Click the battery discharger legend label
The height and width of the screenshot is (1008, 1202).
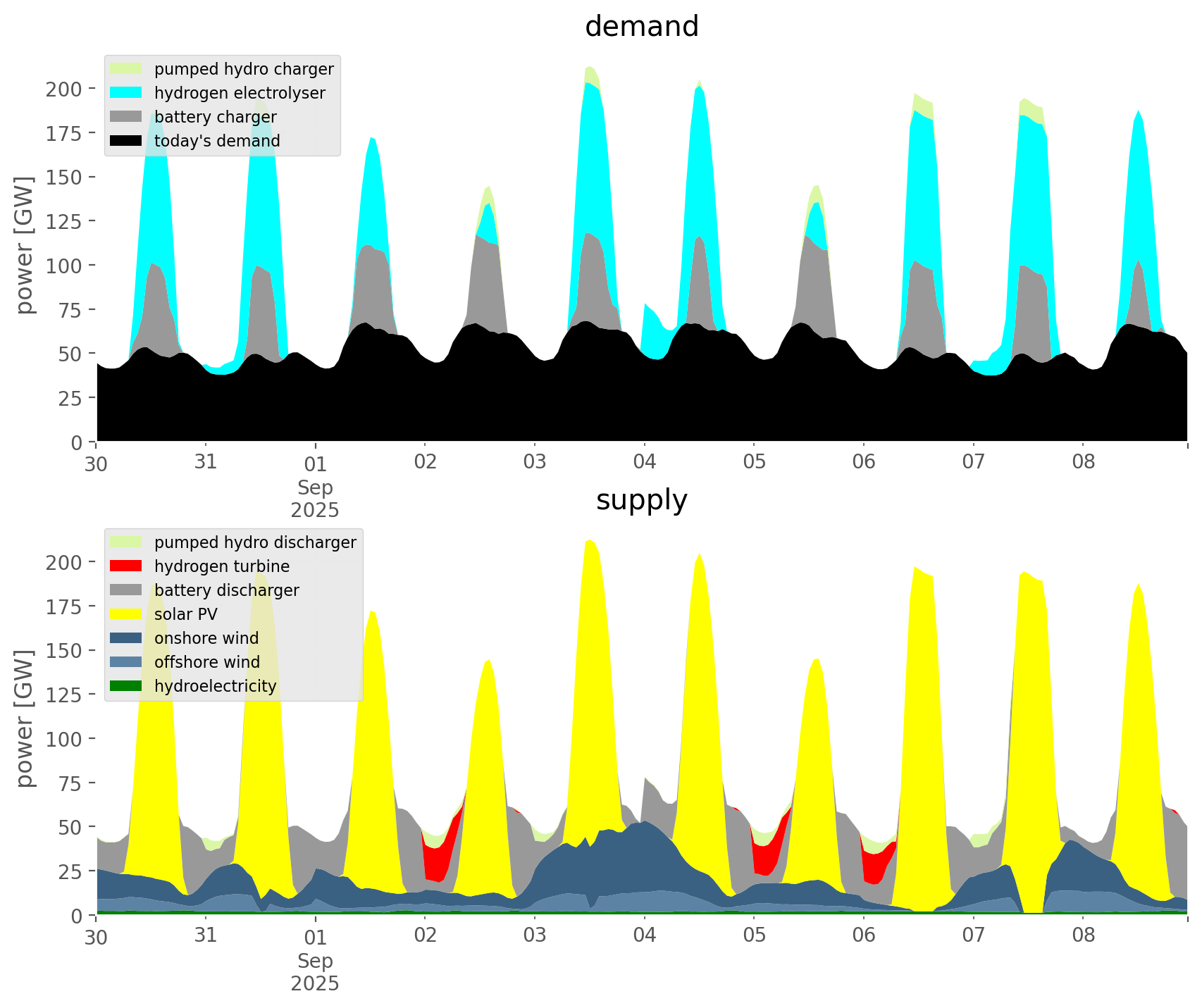pos(226,590)
